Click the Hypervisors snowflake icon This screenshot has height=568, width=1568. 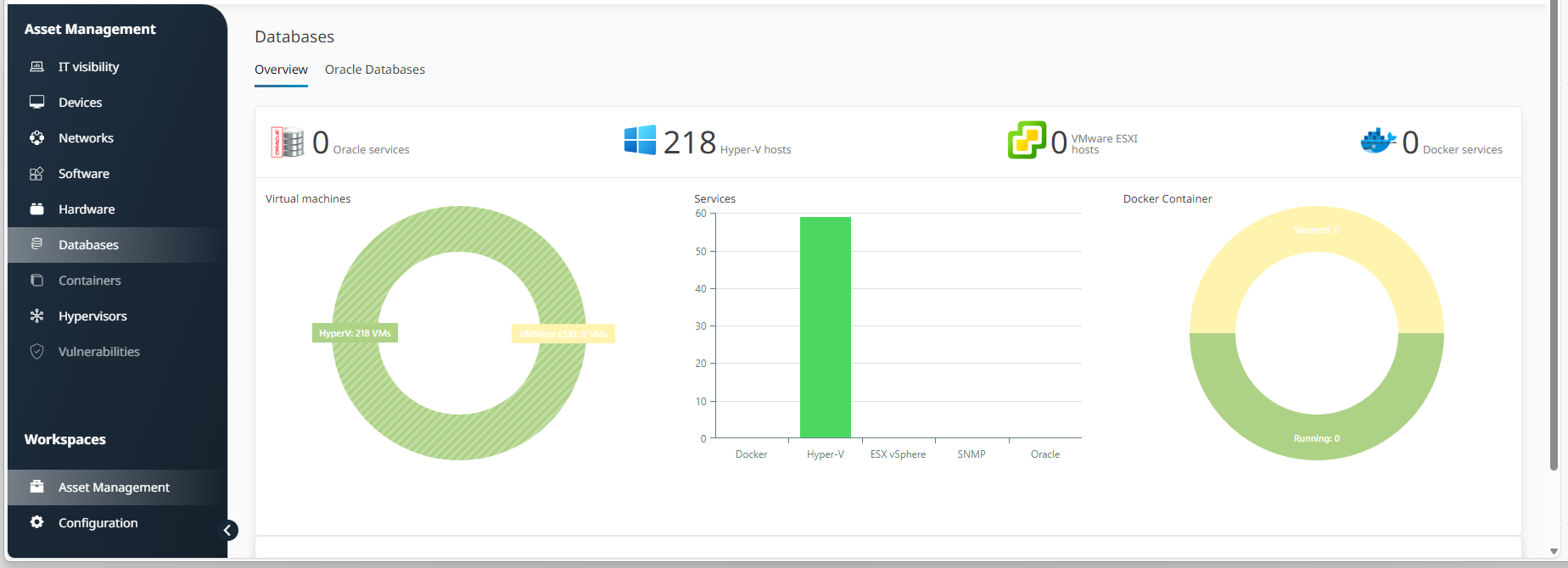(x=36, y=316)
